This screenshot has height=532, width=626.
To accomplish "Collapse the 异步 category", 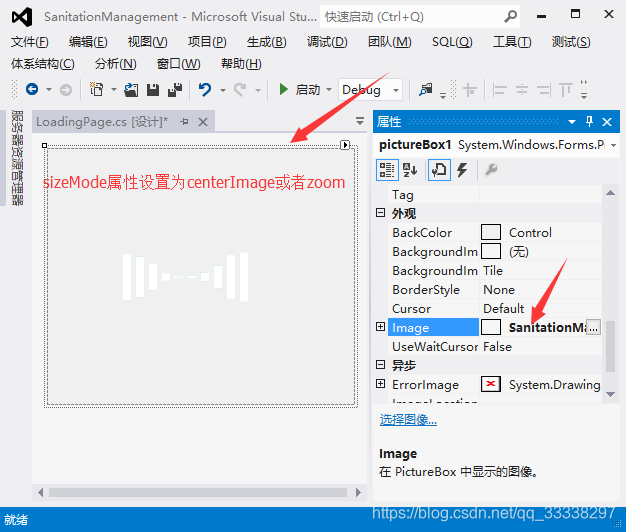I will (380, 365).
